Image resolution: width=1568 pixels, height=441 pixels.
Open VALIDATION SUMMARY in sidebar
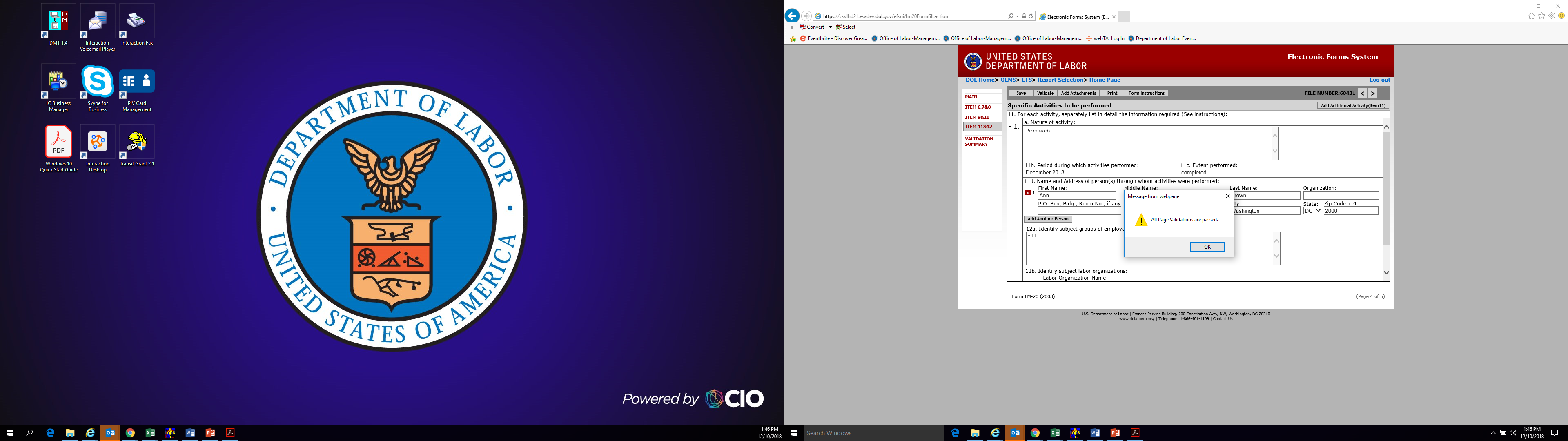[979, 141]
